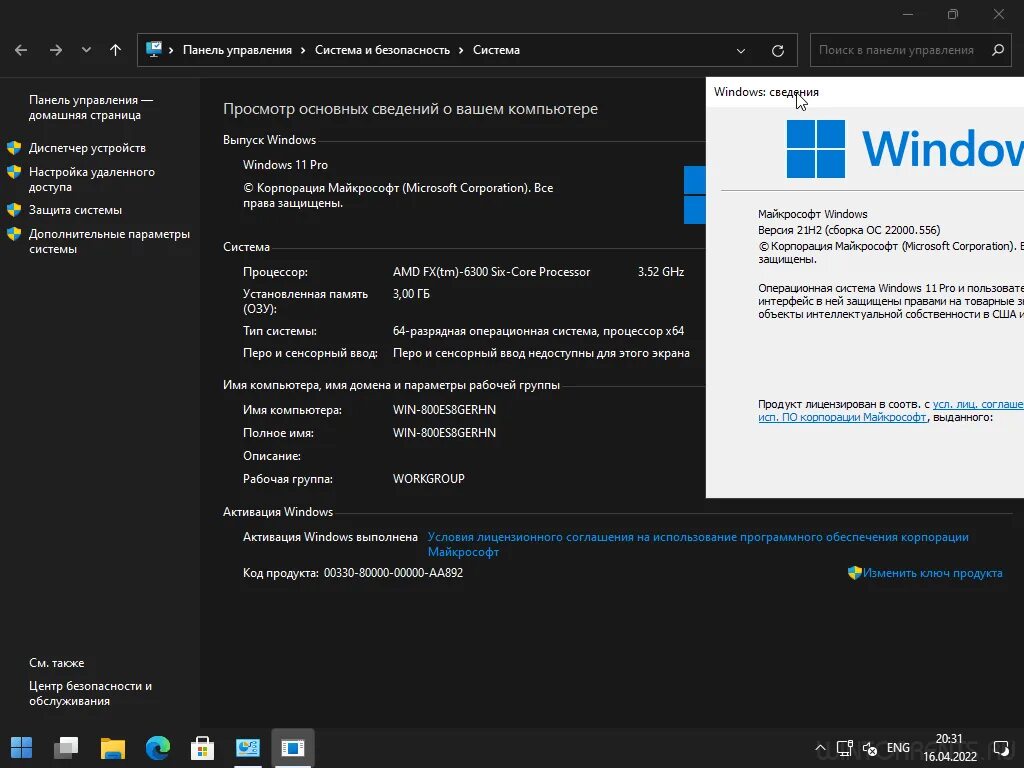1024x768 pixels.
Task: Switch to Control Panel taskbar icon
Action: (x=248, y=748)
